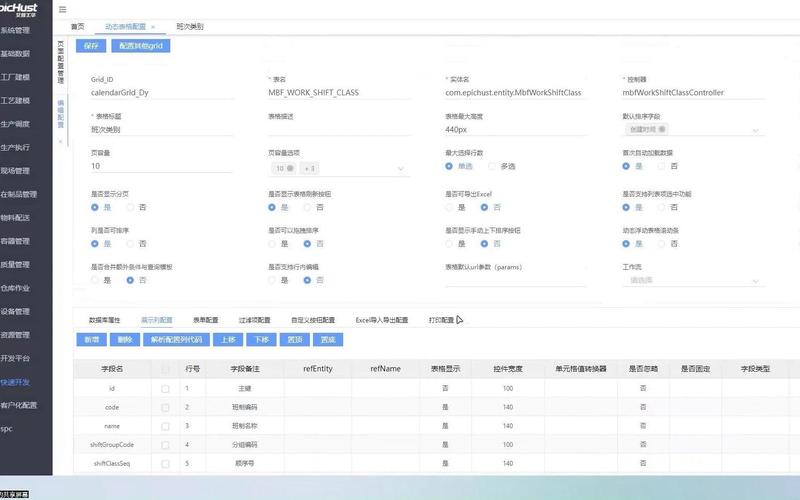The image size is (800, 500).
Task: Click the 控制器 input mbfWorkShiftClassController
Action: [x=693, y=93]
